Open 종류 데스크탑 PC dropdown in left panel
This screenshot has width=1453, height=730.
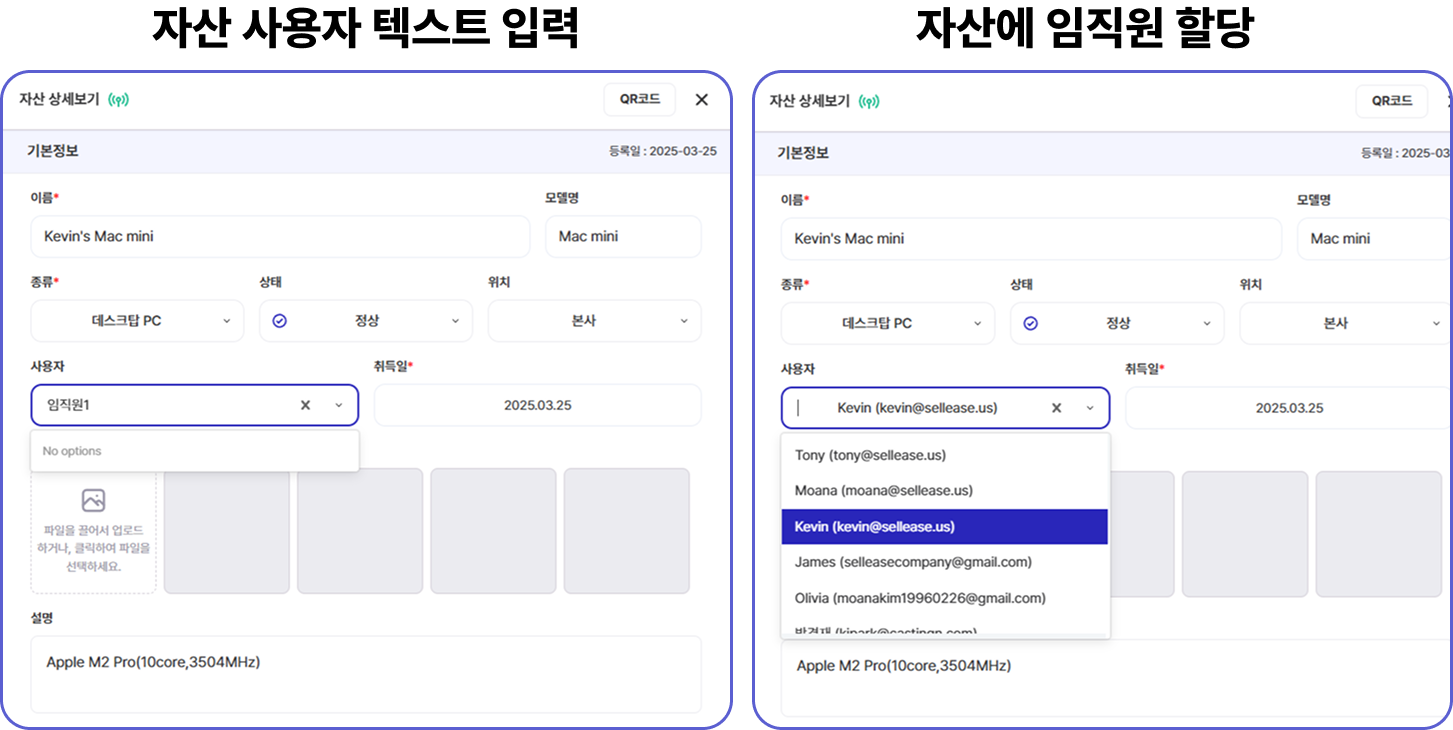pos(137,321)
